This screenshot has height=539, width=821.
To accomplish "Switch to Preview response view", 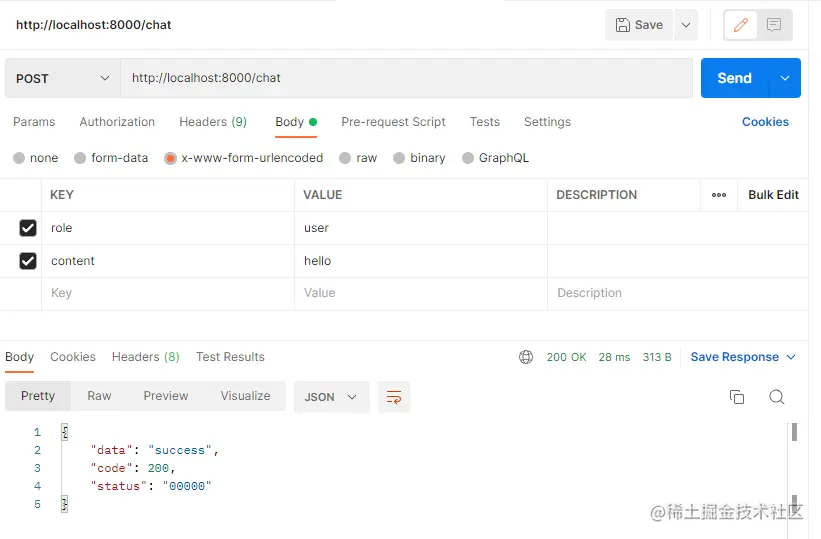I will tap(165, 396).
